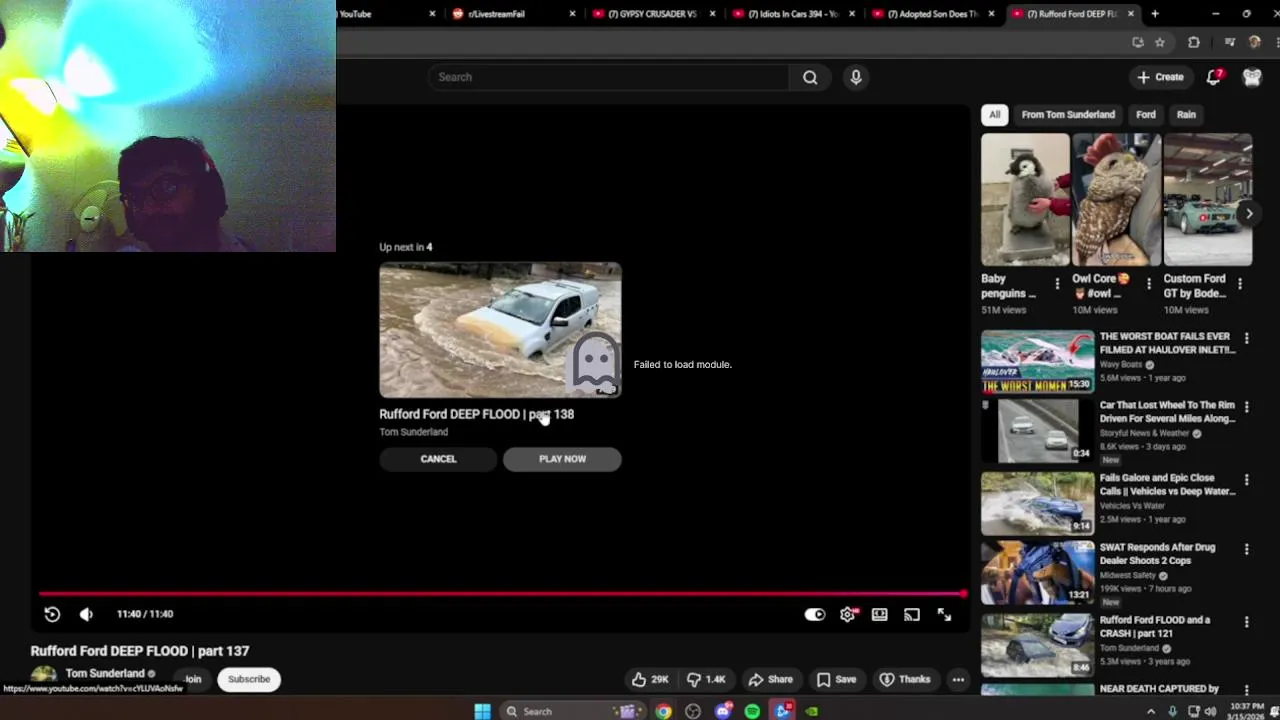This screenshot has width=1280, height=720.
Task: Open the Custom Ford GT short
Action: pos(1207,200)
